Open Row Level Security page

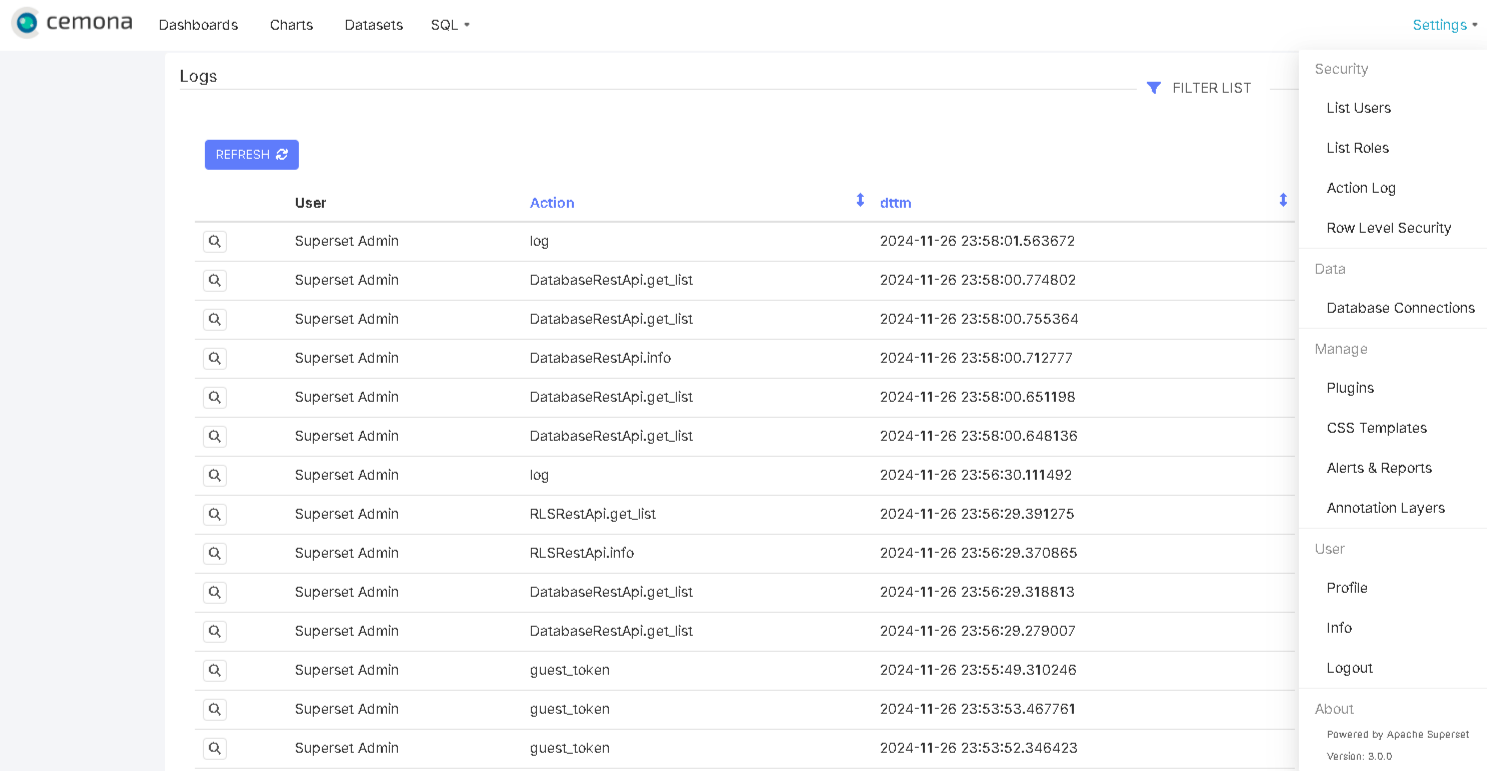1388,228
